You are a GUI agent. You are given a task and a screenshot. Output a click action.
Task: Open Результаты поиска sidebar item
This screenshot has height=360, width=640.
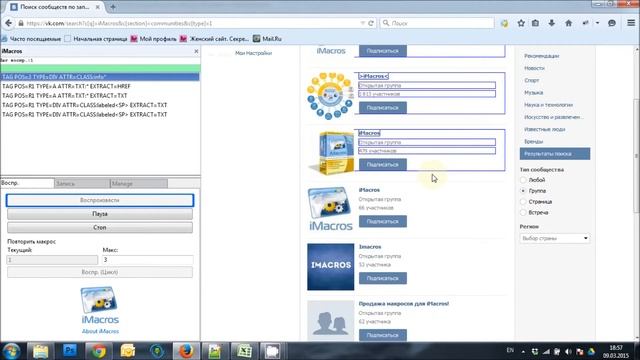coord(555,154)
